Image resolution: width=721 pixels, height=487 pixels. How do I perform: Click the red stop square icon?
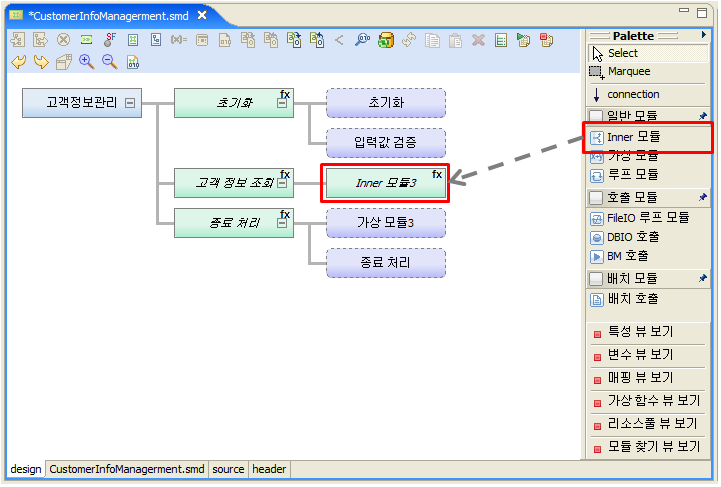[546, 40]
